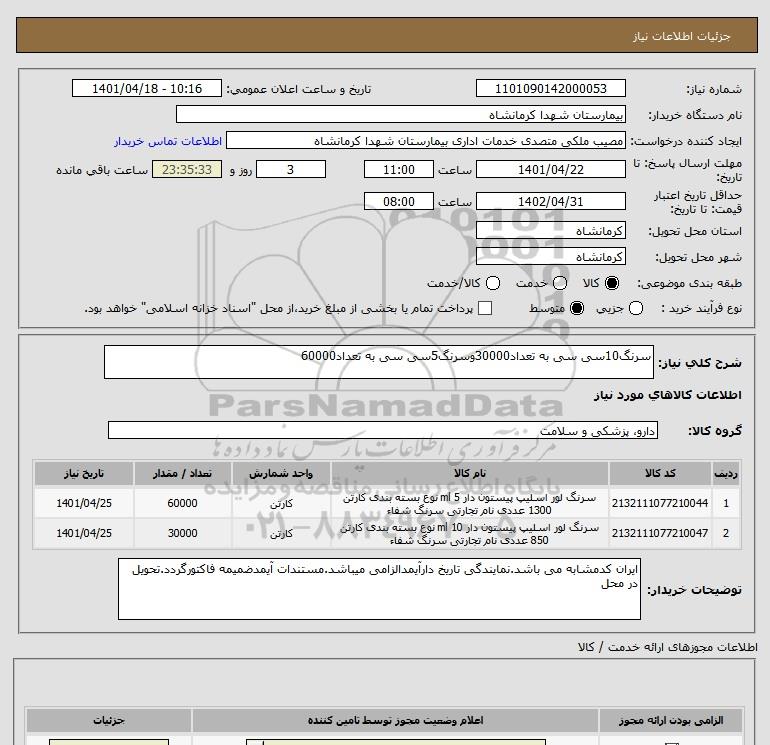Click the گروه کالا field دارو، پزشکی و سلامت
The width and height of the screenshot is (770, 745).
click(x=383, y=430)
